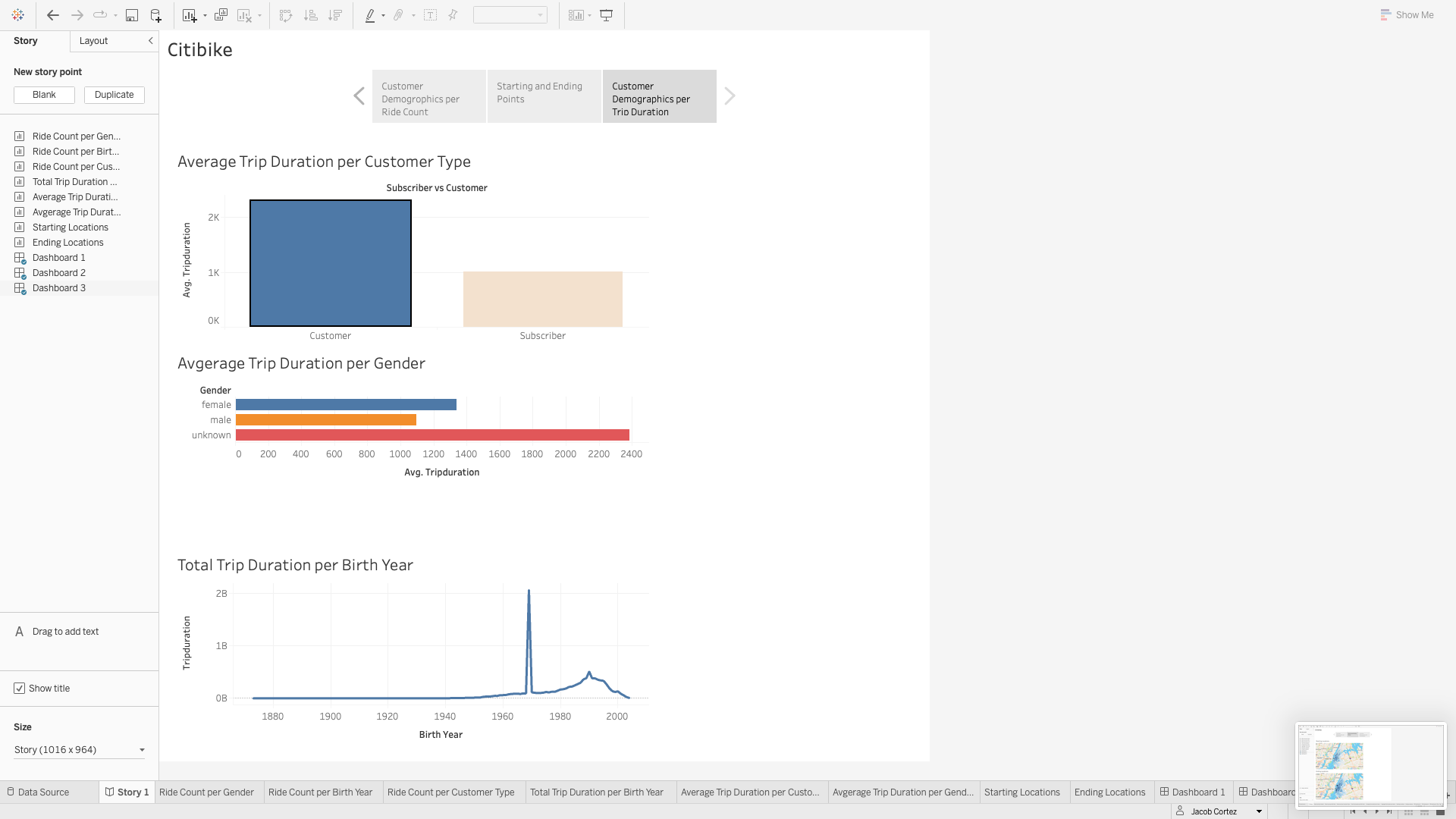1456x819 pixels.
Task: Uncheck the Show title checkbox
Action: pyautogui.click(x=19, y=688)
